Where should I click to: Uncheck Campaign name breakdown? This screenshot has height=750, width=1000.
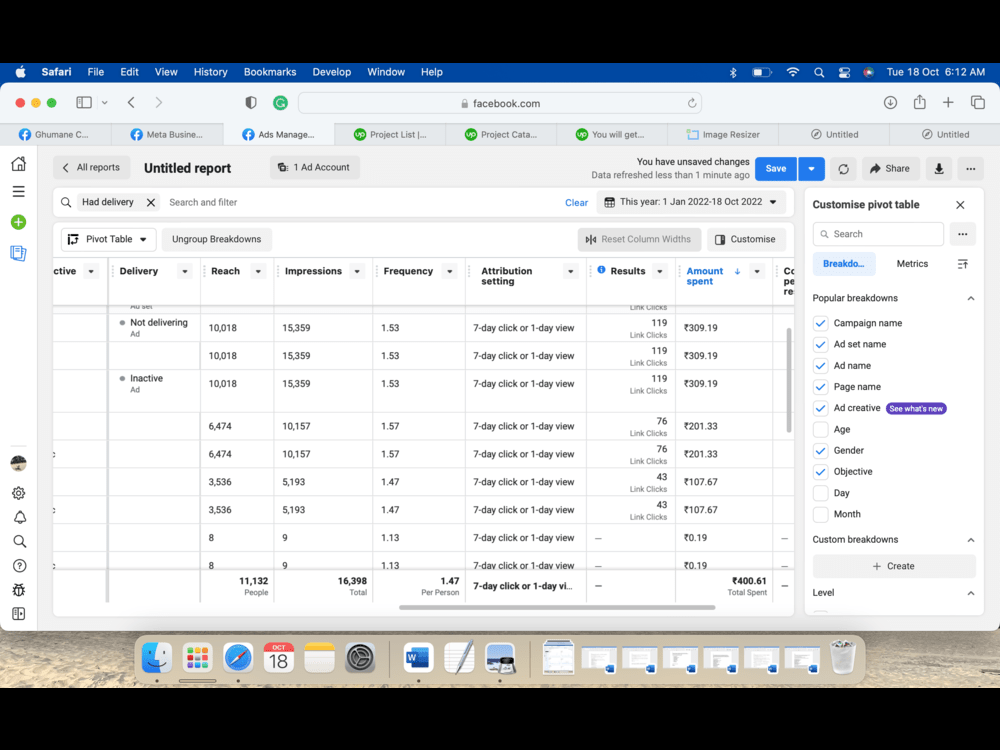coord(820,323)
